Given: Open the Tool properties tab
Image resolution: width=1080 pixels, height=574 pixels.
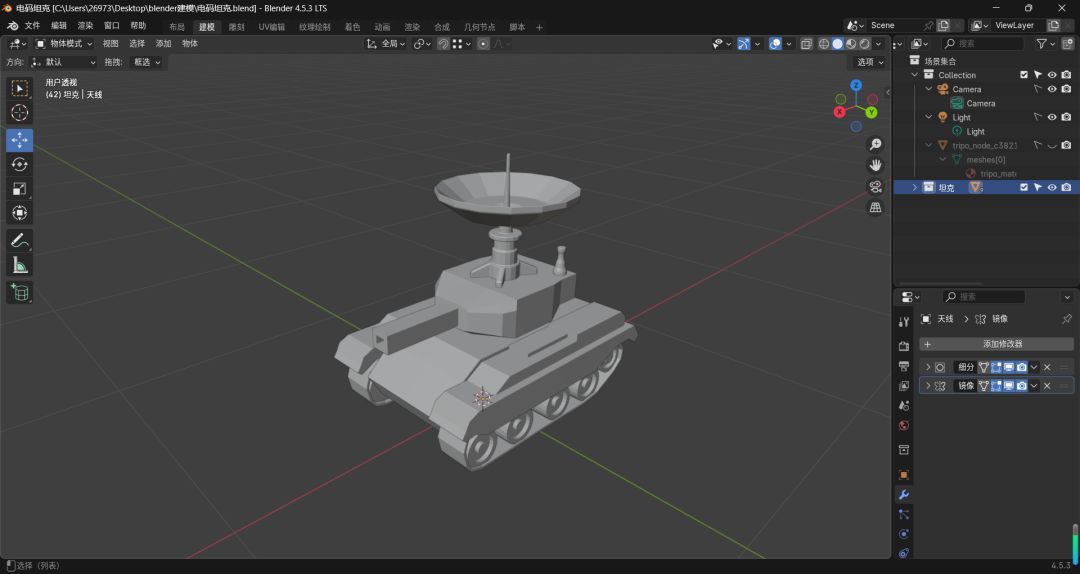Looking at the screenshot, I should [x=904, y=322].
